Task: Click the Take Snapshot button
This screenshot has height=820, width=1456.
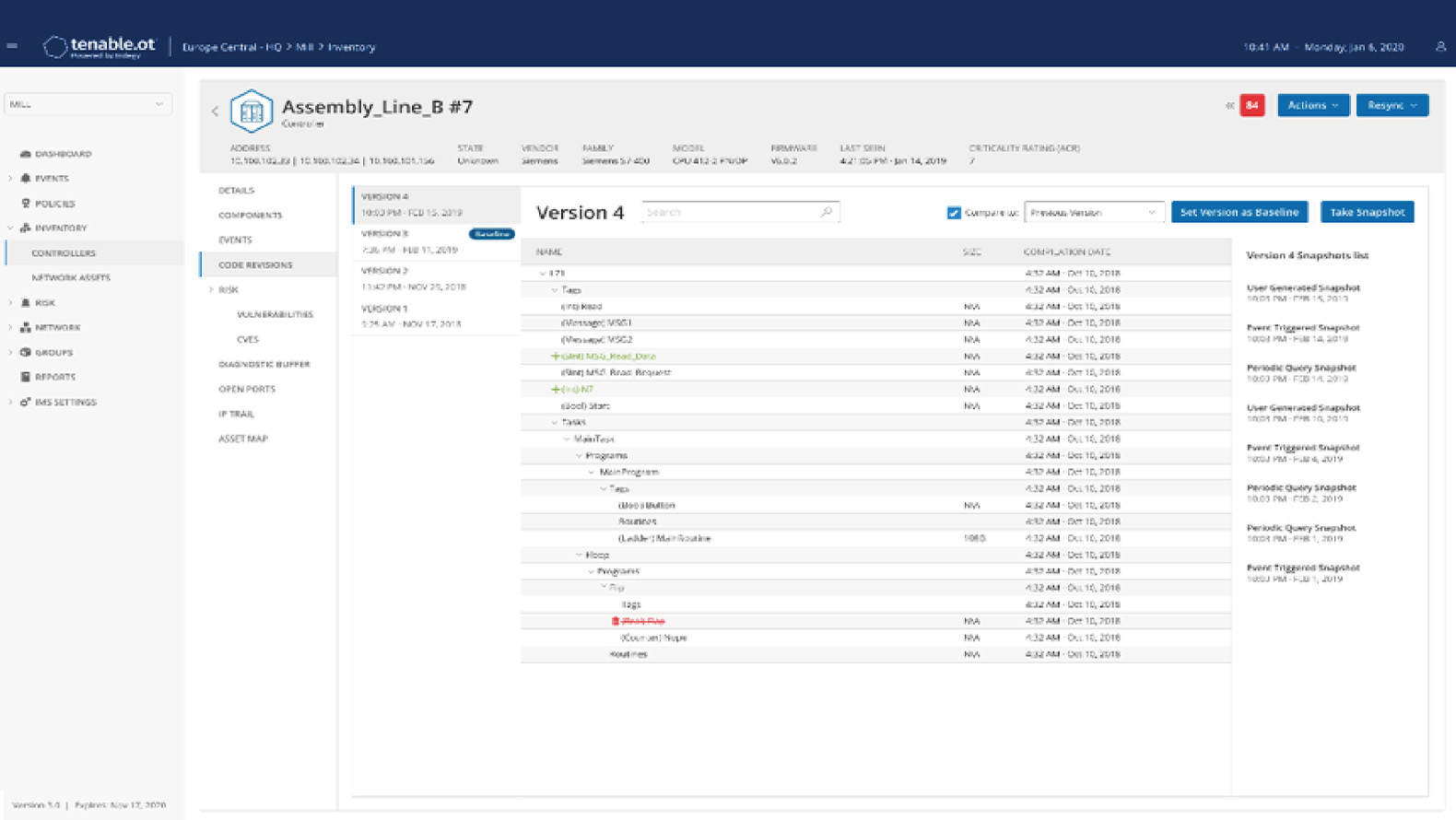Action: [x=1367, y=213]
